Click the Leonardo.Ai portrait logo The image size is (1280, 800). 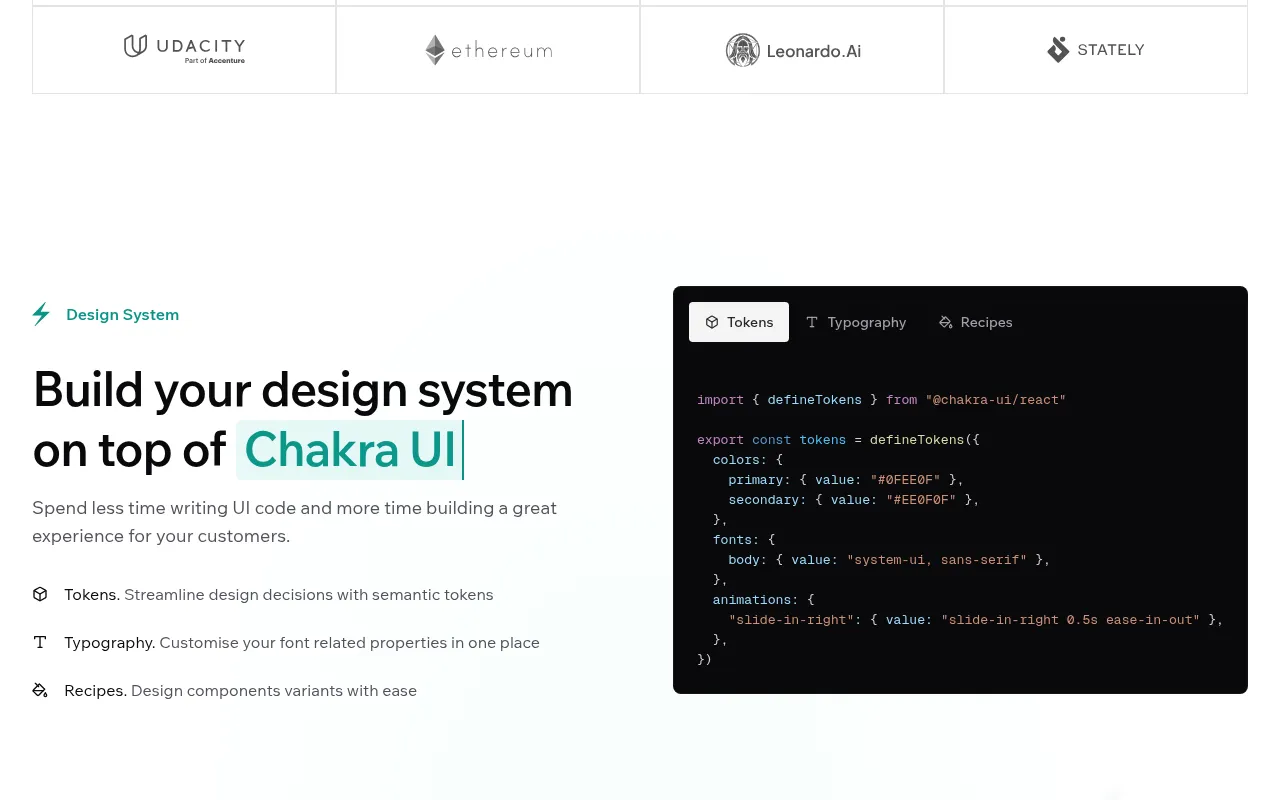[x=743, y=50]
